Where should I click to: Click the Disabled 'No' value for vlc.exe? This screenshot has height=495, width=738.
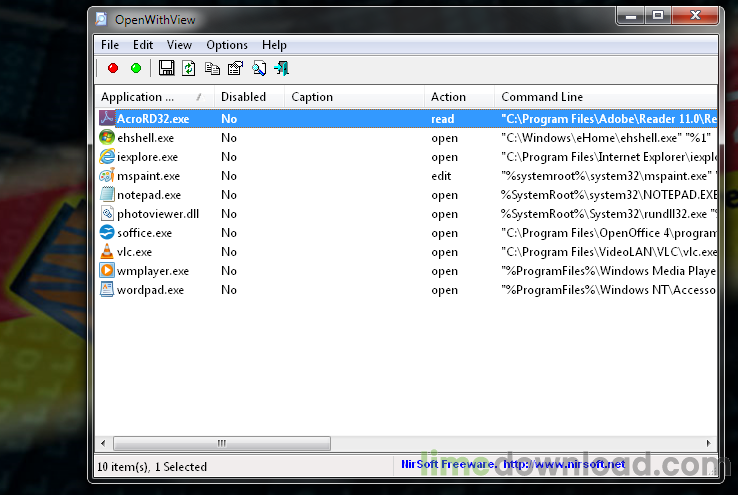pos(229,252)
